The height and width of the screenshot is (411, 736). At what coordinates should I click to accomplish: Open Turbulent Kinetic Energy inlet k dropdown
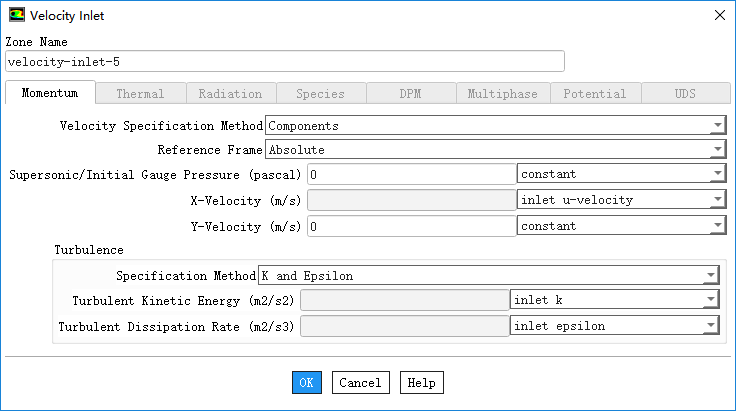(614, 300)
